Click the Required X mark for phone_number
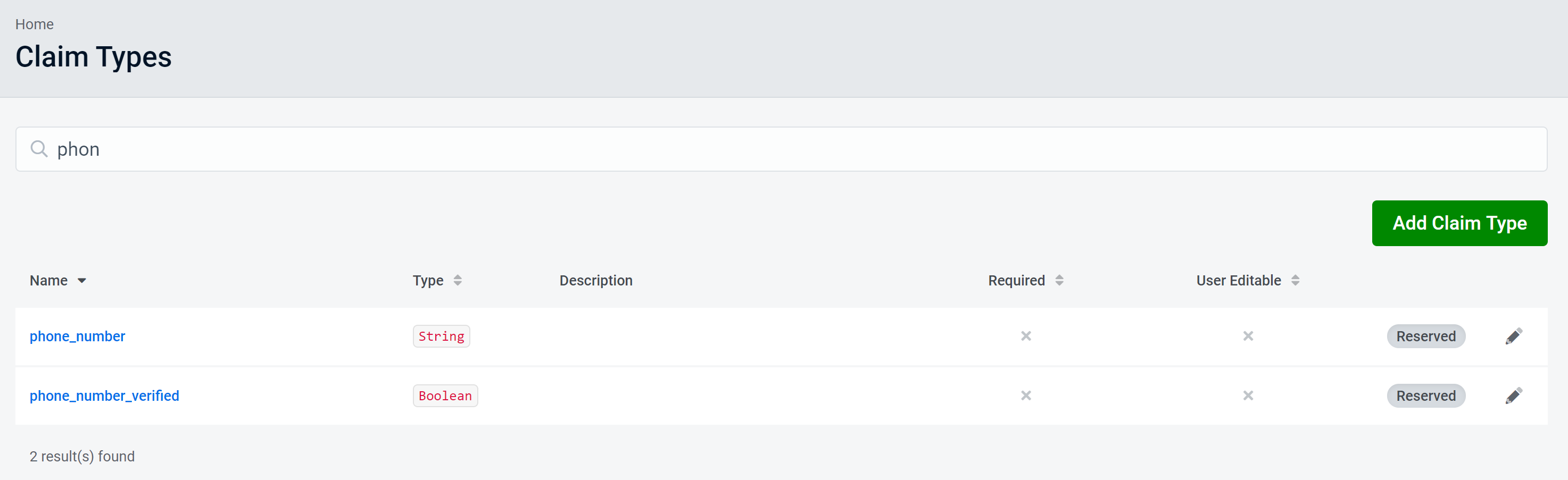Image resolution: width=1568 pixels, height=480 pixels. (x=1026, y=336)
